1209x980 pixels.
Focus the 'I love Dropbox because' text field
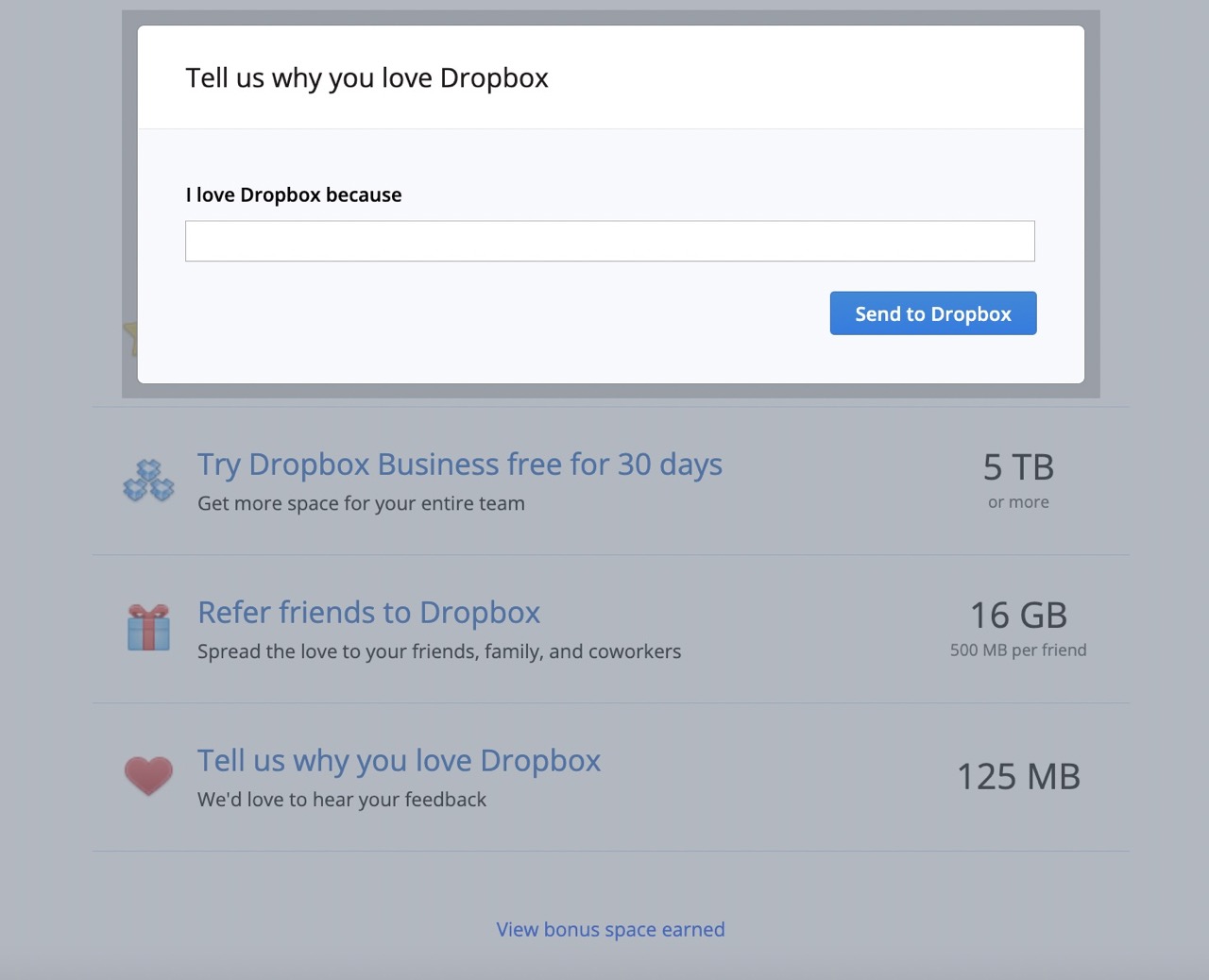click(610, 241)
